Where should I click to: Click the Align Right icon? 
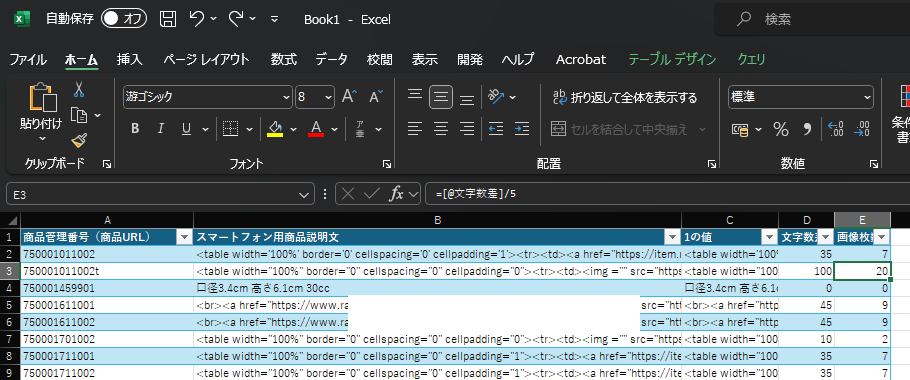point(467,129)
